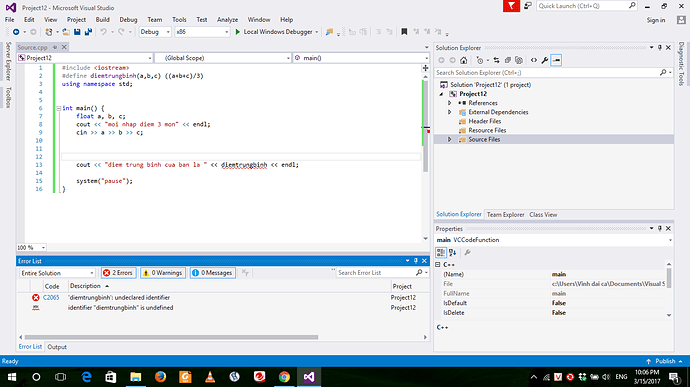The height and width of the screenshot is (387, 690).
Task: Click the notifications flag icon in title bar
Action: [x=511, y=6]
